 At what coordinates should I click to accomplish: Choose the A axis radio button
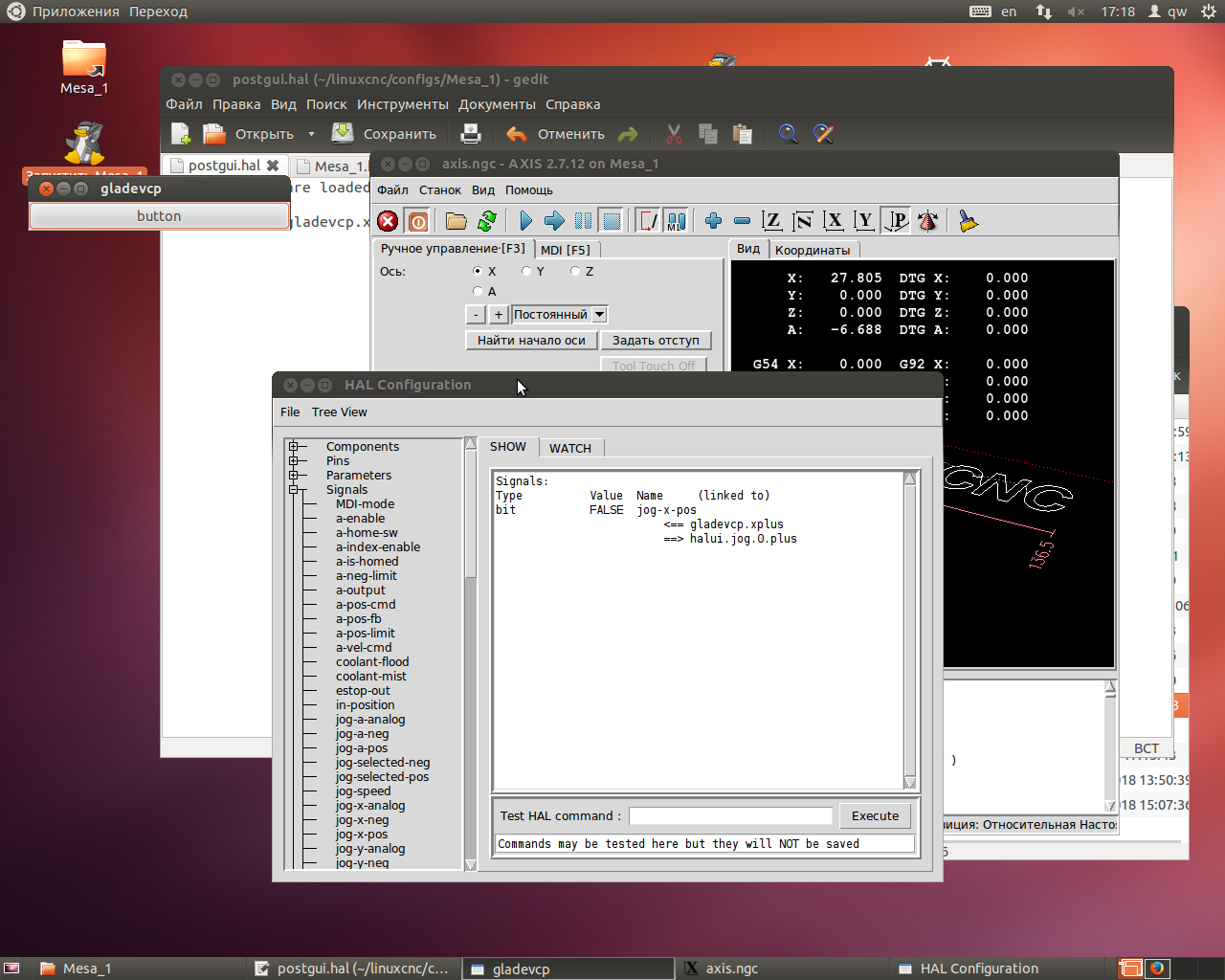pyautogui.click(x=478, y=291)
